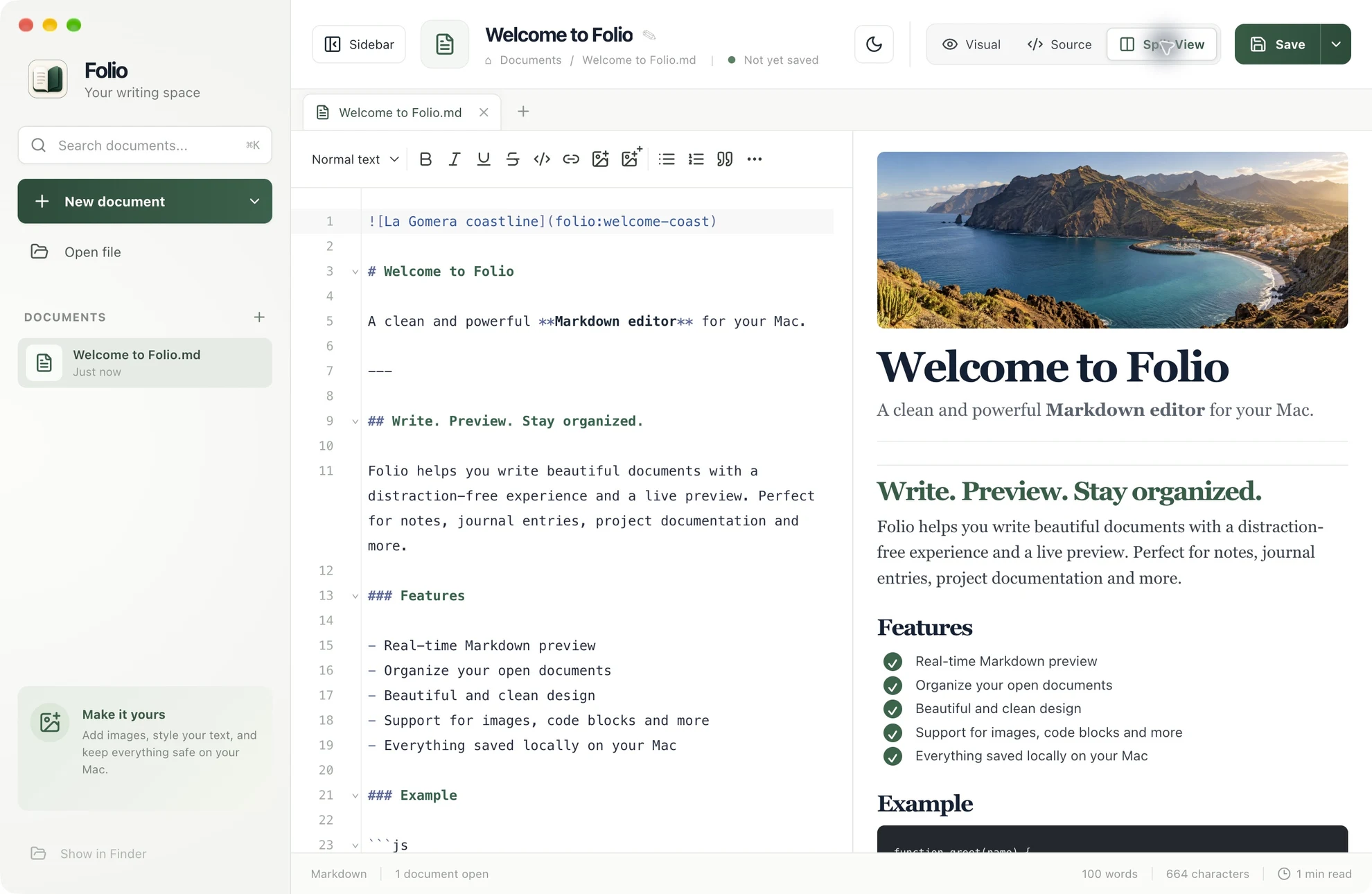Toggle the Sidebar panel
The width and height of the screenshot is (1372, 894).
[x=359, y=44]
